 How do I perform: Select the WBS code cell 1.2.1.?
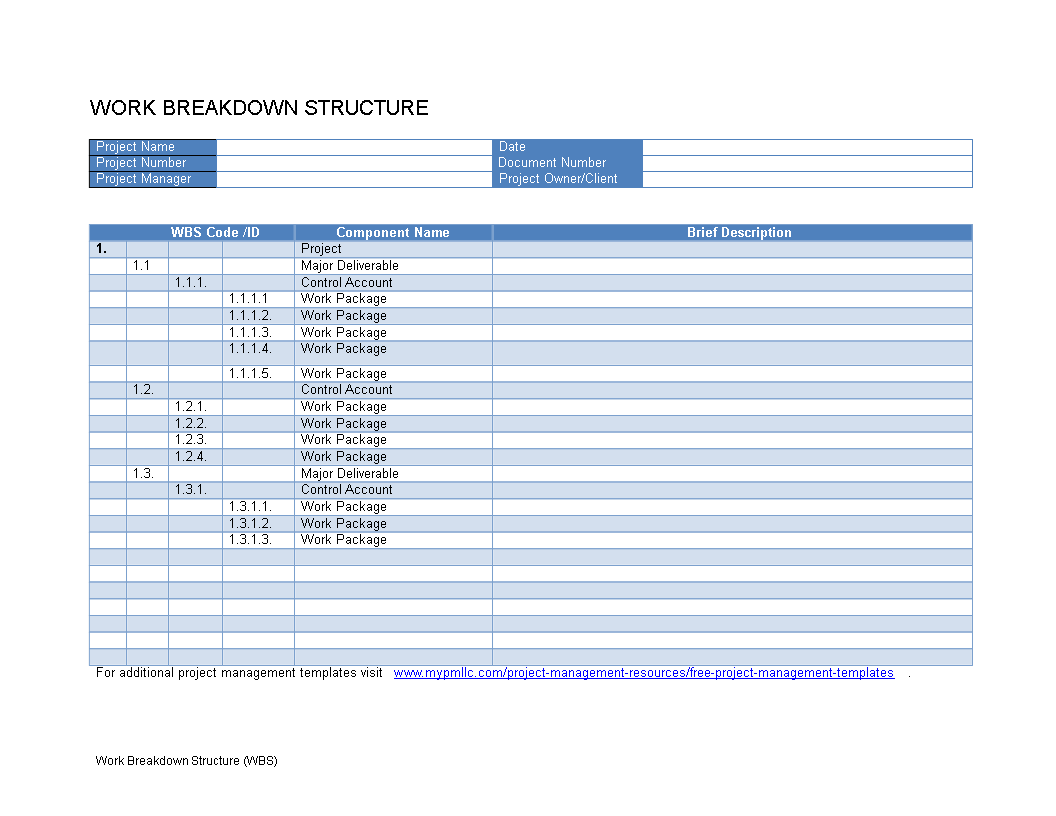pyautogui.click(x=195, y=407)
